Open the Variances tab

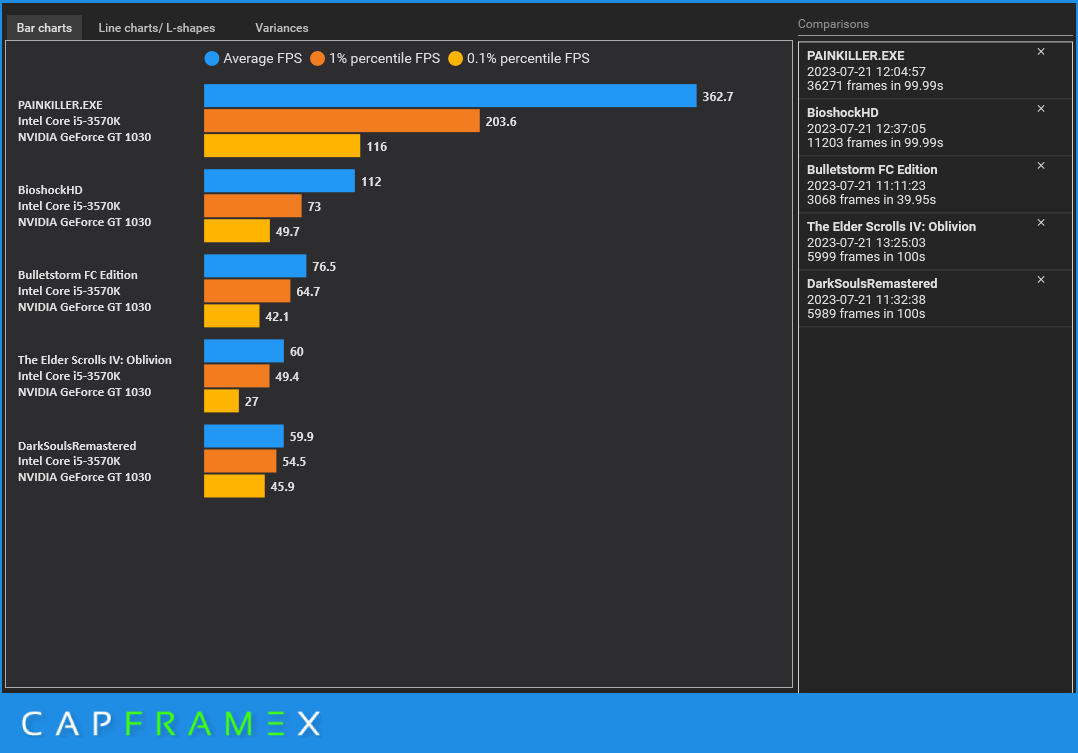(x=282, y=28)
